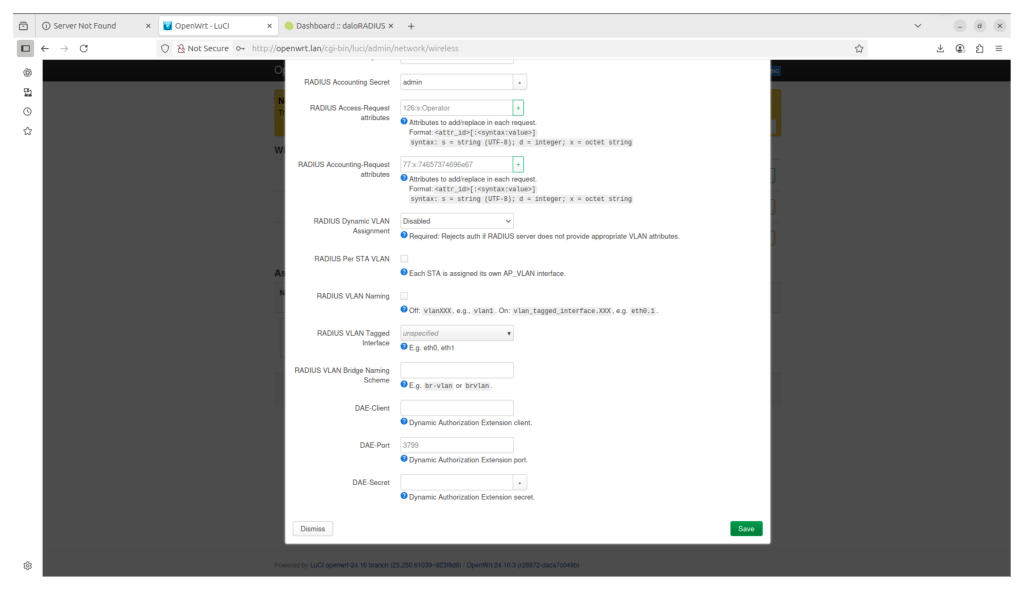This screenshot has width=1024, height=590.
Task: Click the RADIUS VLAN Bridge Naming Scheme field
Action: coord(457,370)
